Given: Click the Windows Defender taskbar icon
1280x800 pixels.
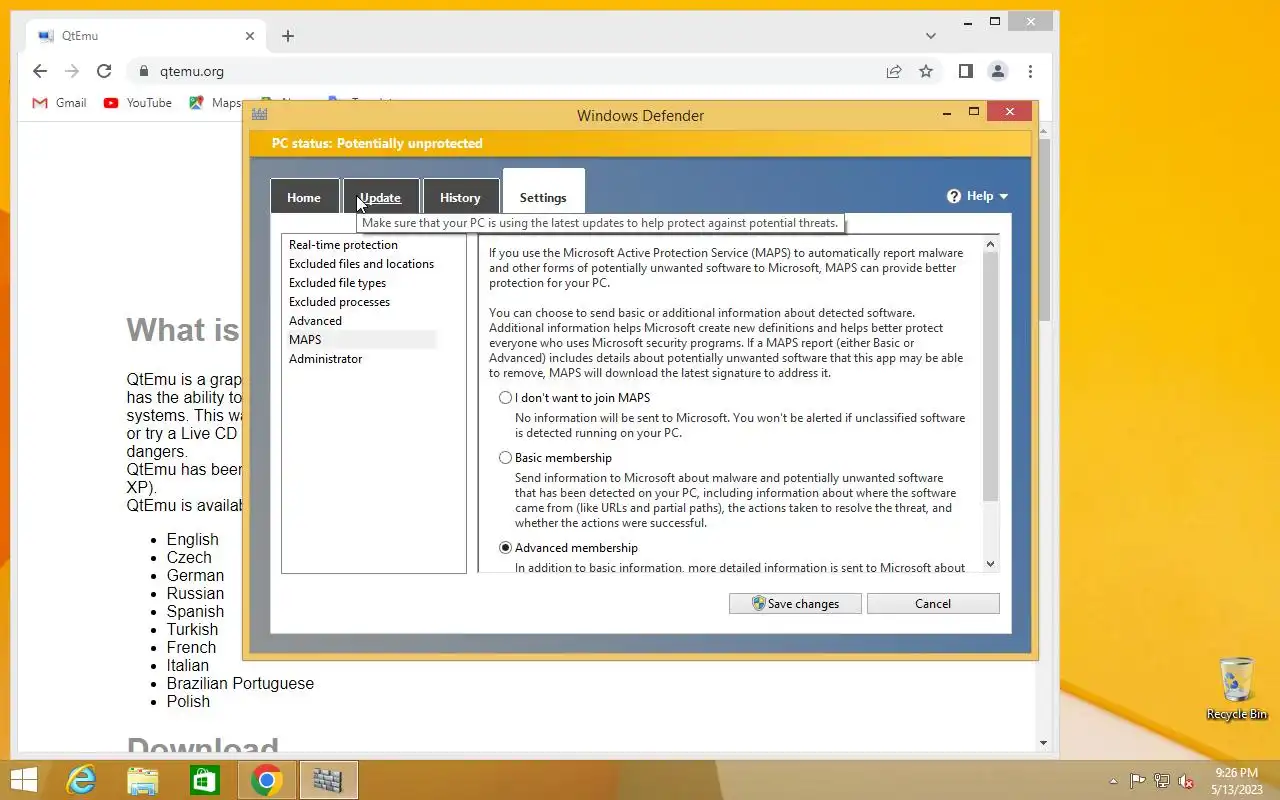Looking at the screenshot, I should pyautogui.click(x=328, y=780).
